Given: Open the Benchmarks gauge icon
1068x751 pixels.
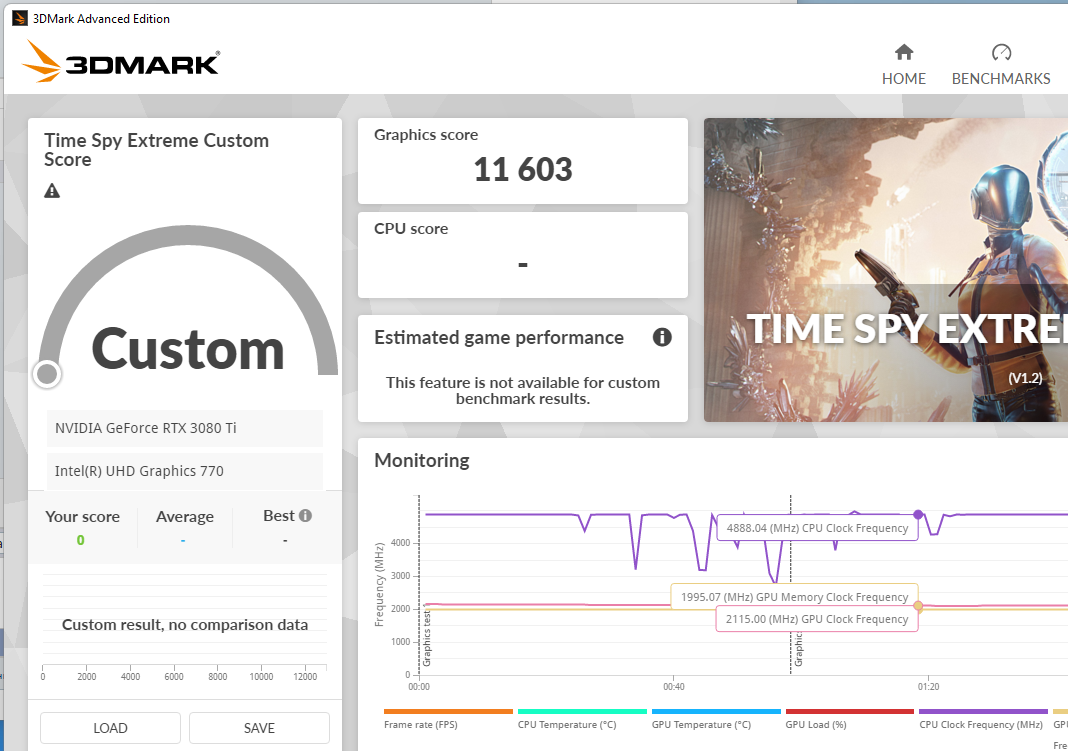Looking at the screenshot, I should pyautogui.click(x=1001, y=52).
